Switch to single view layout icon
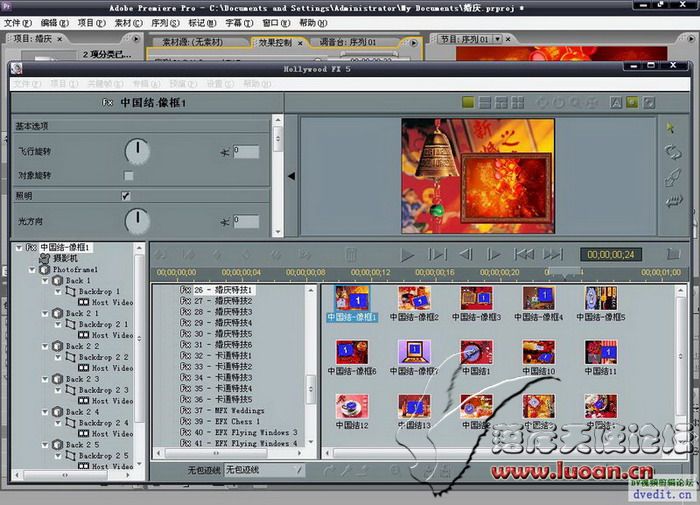The height and width of the screenshot is (505, 700). (468, 103)
